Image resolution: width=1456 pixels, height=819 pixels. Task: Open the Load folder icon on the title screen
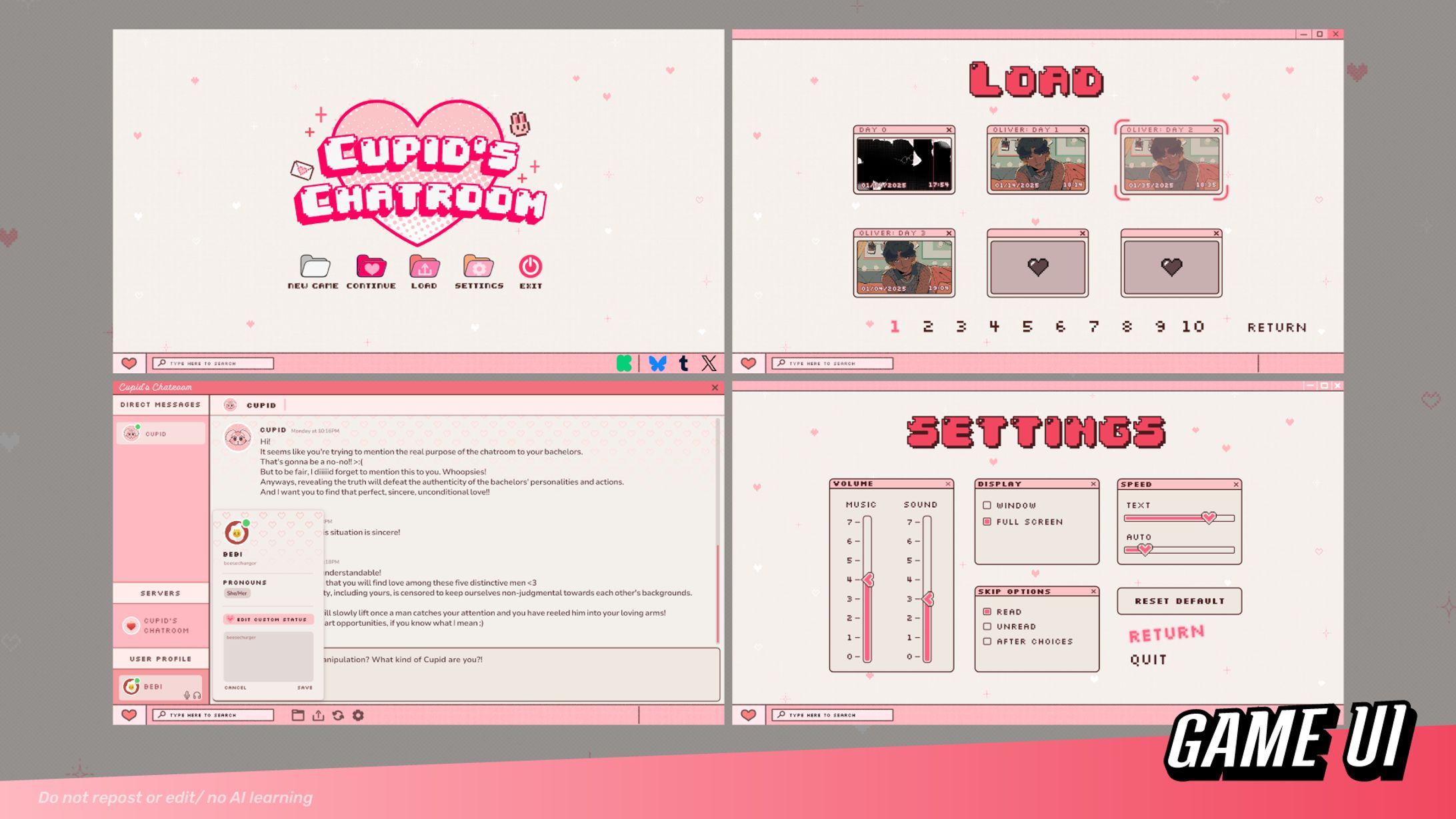coord(425,266)
